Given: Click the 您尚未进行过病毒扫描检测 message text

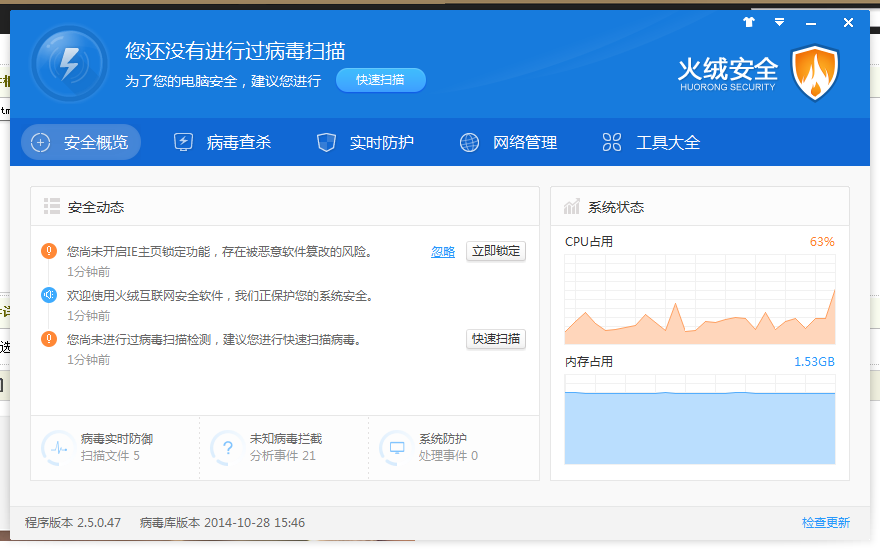Looking at the screenshot, I should coord(214,340).
